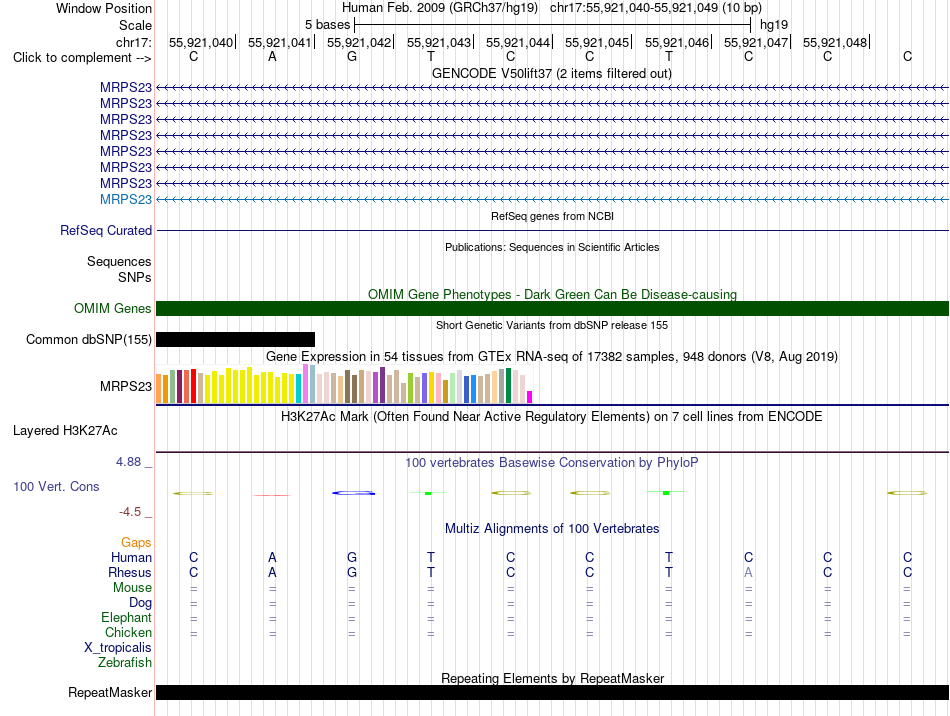Select the light-blue MRPS23 transcript line
The image size is (950, 716).
(553, 199)
